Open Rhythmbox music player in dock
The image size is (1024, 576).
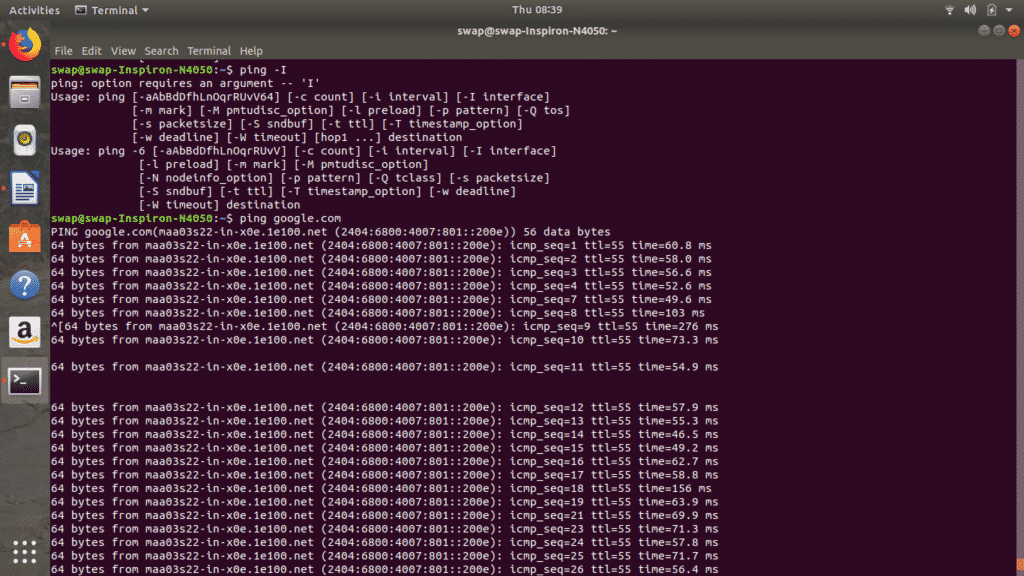[x=25, y=140]
